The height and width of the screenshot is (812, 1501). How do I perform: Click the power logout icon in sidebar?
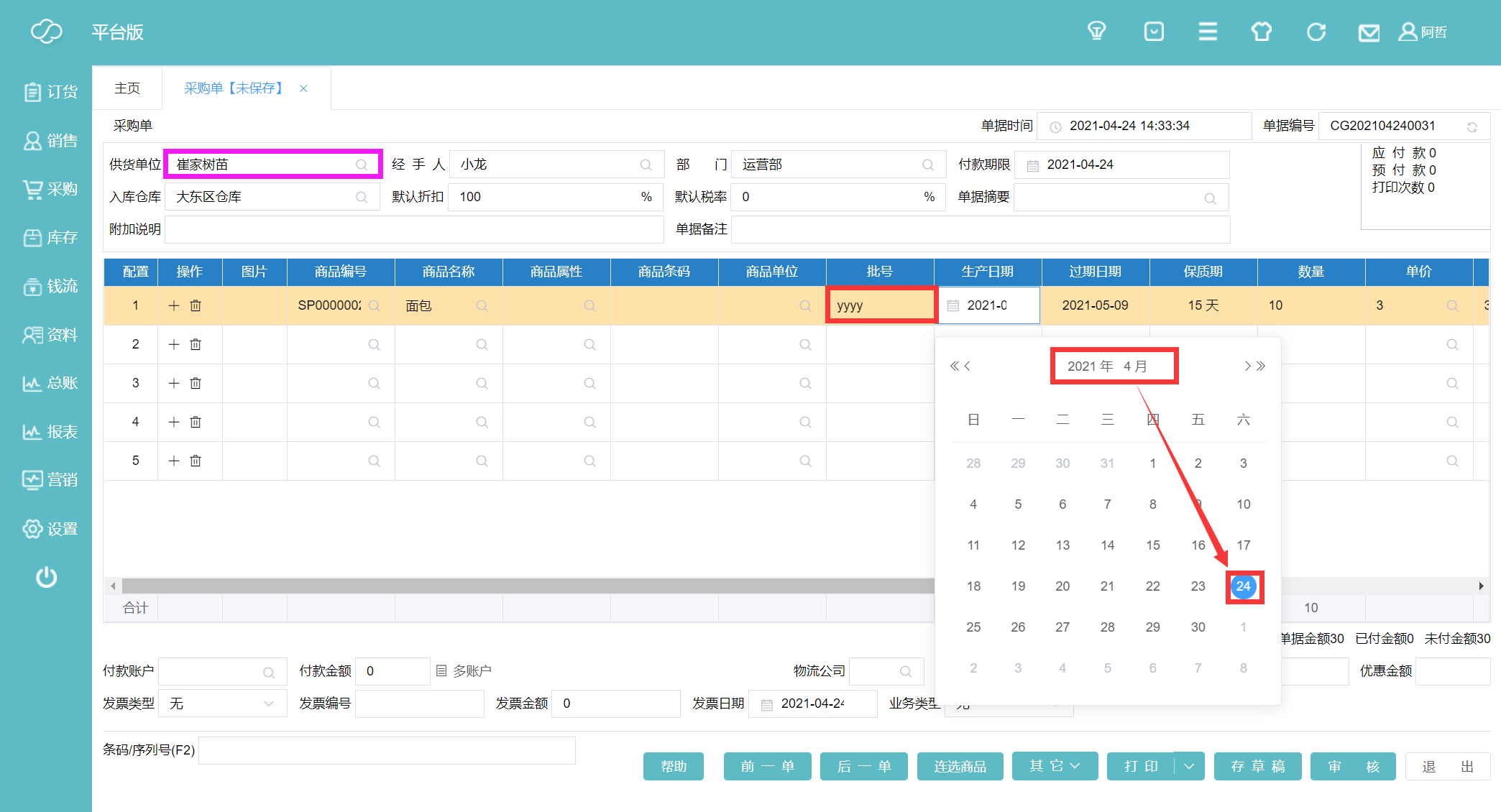(x=46, y=577)
